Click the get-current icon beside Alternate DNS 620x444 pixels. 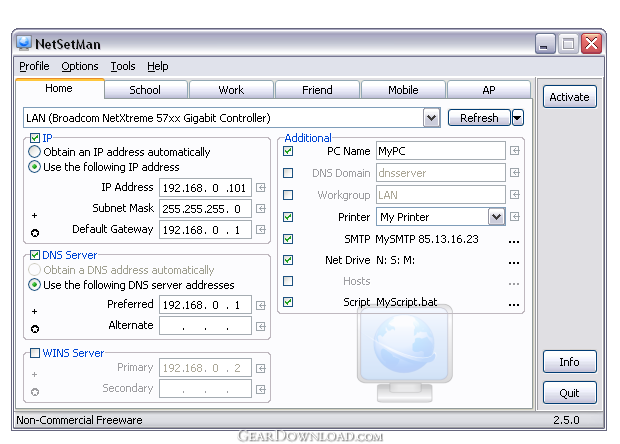pos(261,326)
